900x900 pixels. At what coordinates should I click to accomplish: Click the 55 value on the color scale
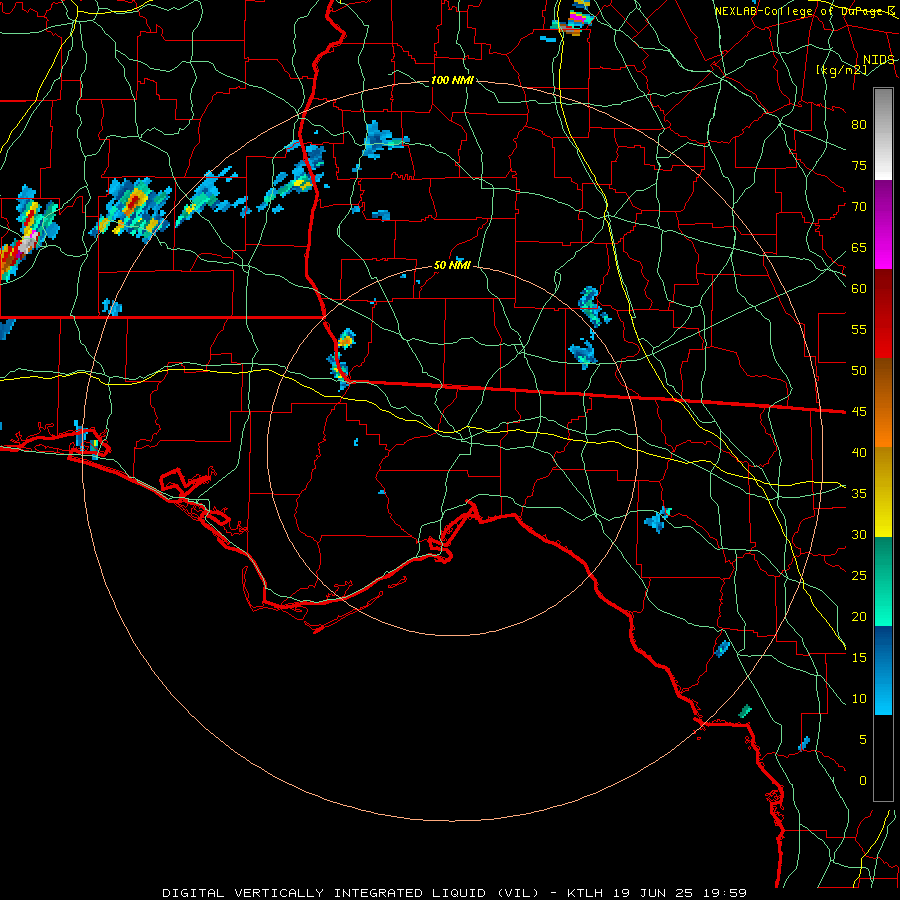(x=859, y=329)
